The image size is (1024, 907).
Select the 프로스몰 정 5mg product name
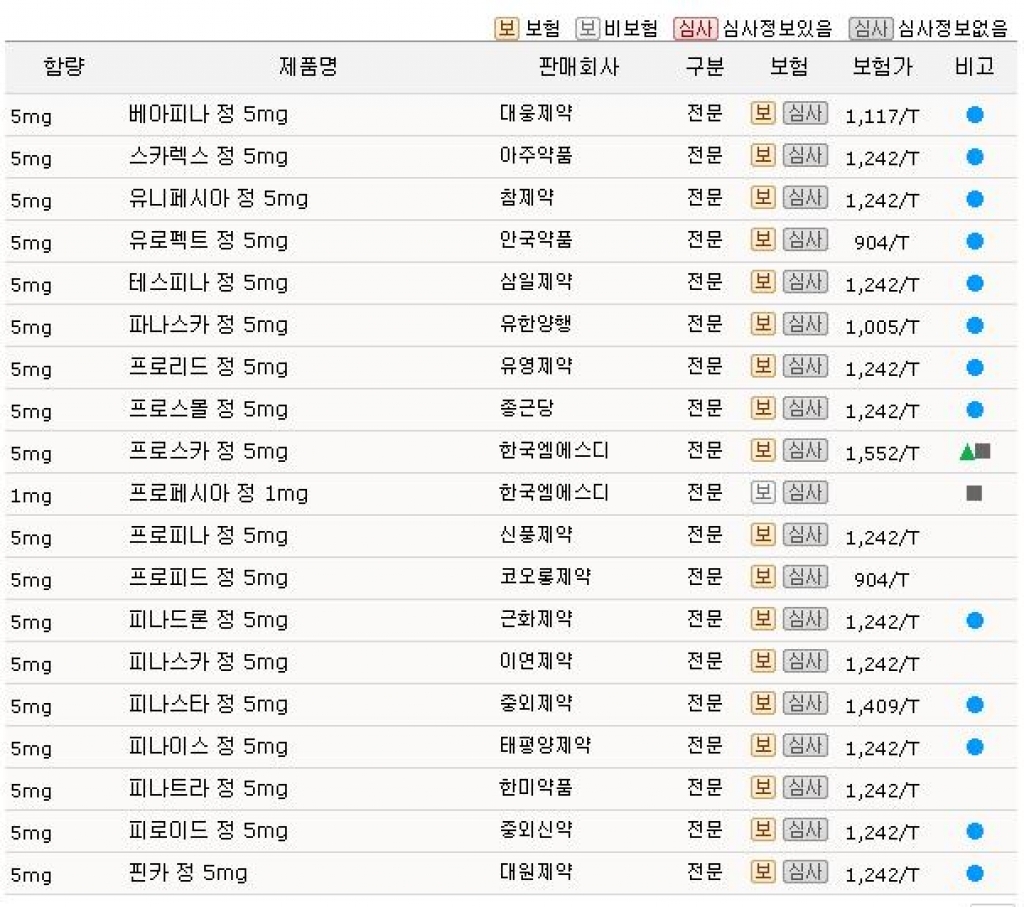click(x=208, y=409)
